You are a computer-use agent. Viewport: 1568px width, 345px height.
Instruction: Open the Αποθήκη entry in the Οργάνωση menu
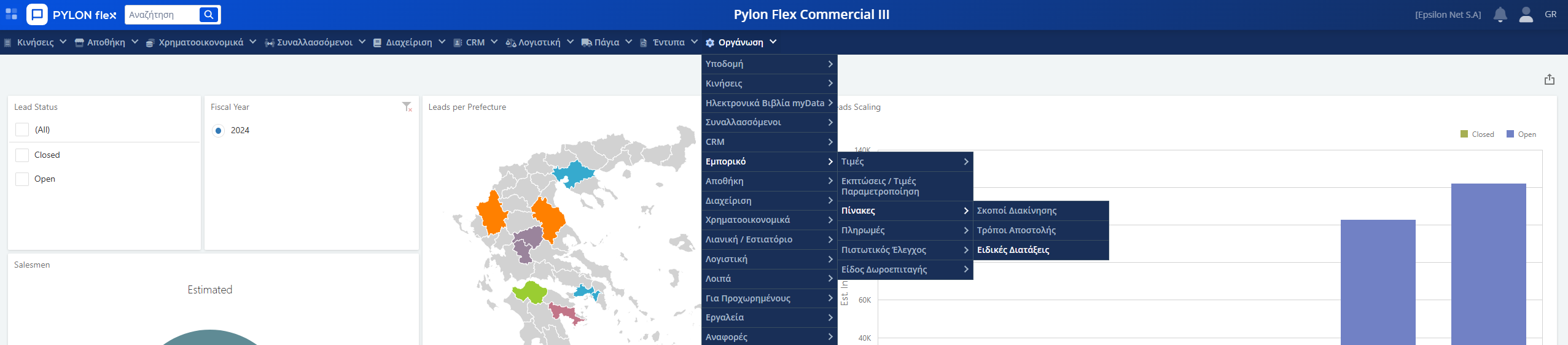tap(769, 181)
